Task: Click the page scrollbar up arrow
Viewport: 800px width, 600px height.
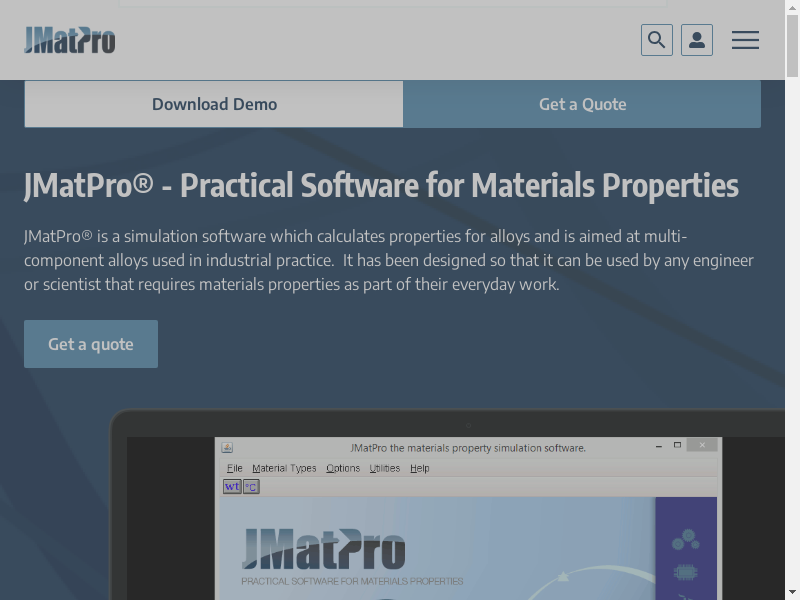Action: pyautogui.click(x=792, y=8)
